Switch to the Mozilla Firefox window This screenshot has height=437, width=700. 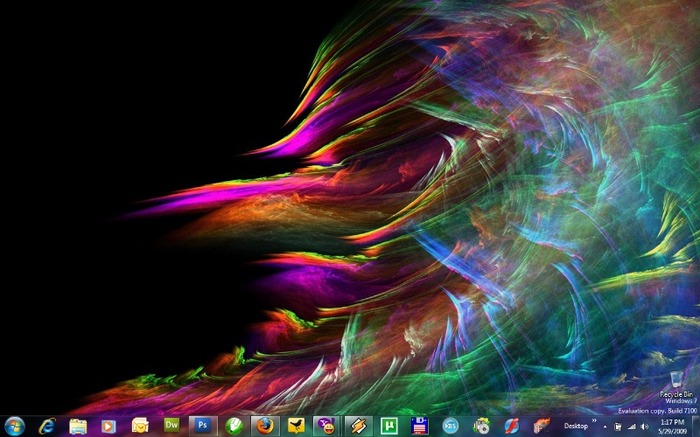(x=264, y=426)
